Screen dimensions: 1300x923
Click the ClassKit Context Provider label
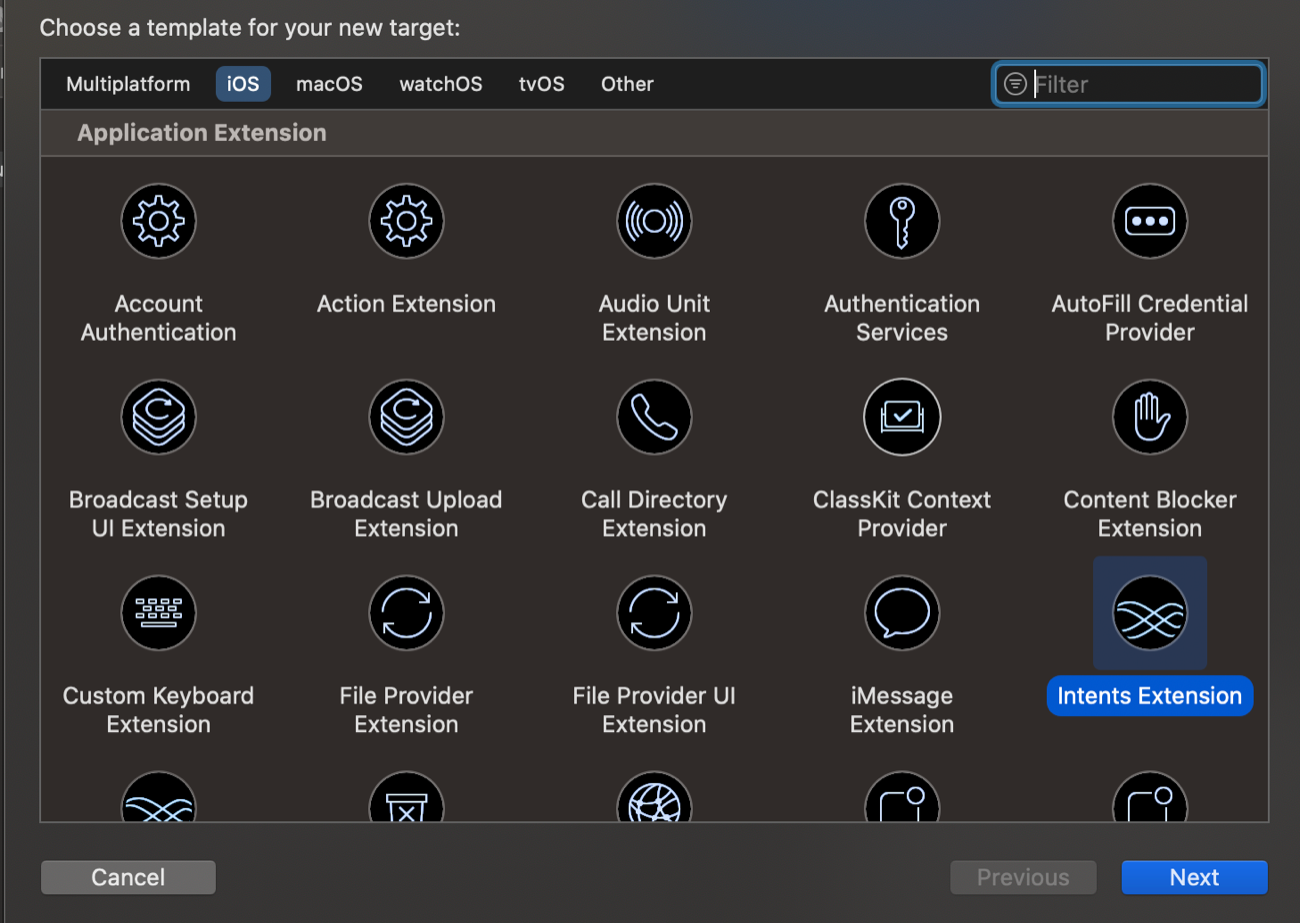click(902, 514)
